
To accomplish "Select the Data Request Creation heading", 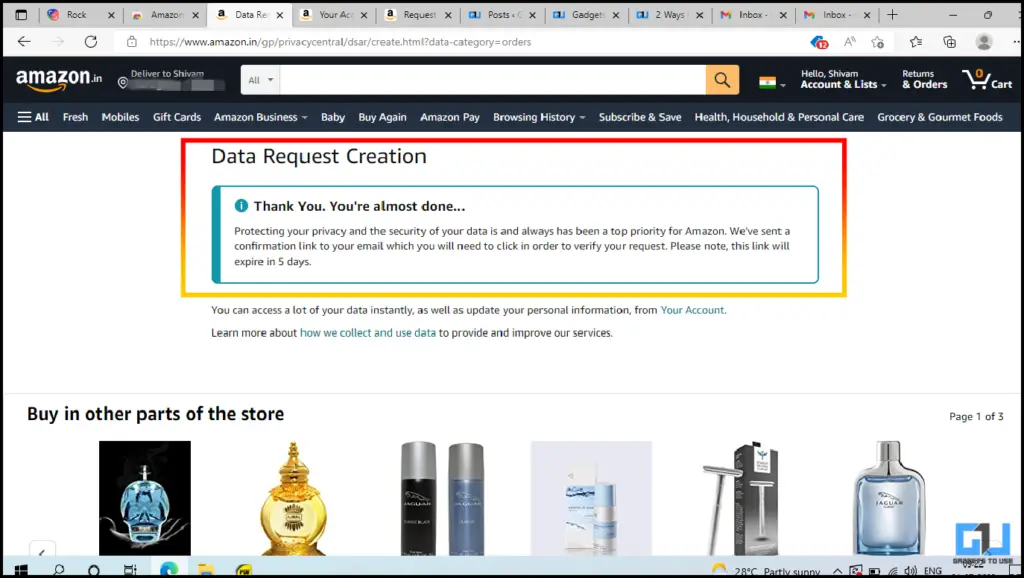I will [x=319, y=156].
